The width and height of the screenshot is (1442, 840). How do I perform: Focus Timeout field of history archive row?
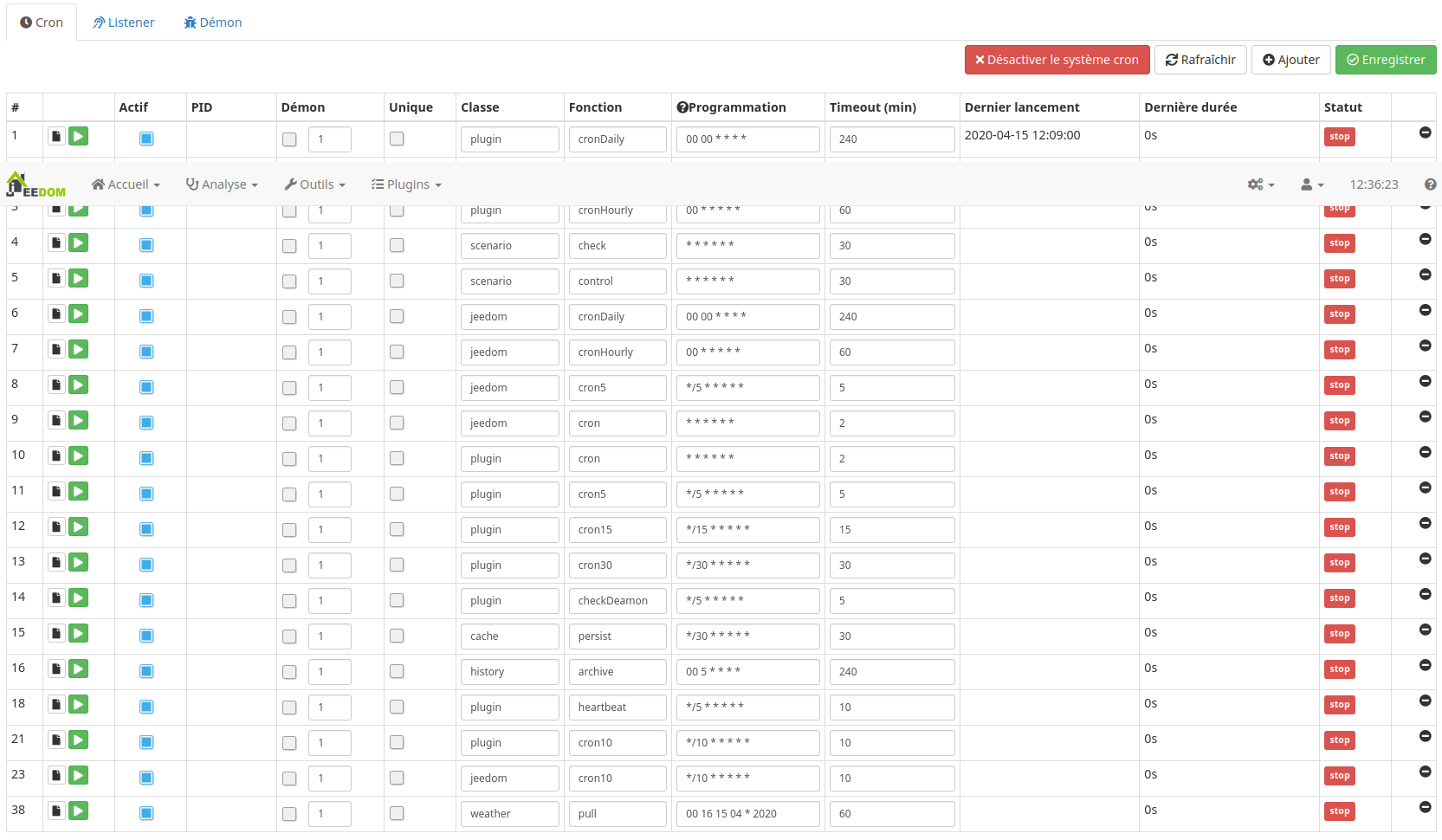click(x=892, y=672)
